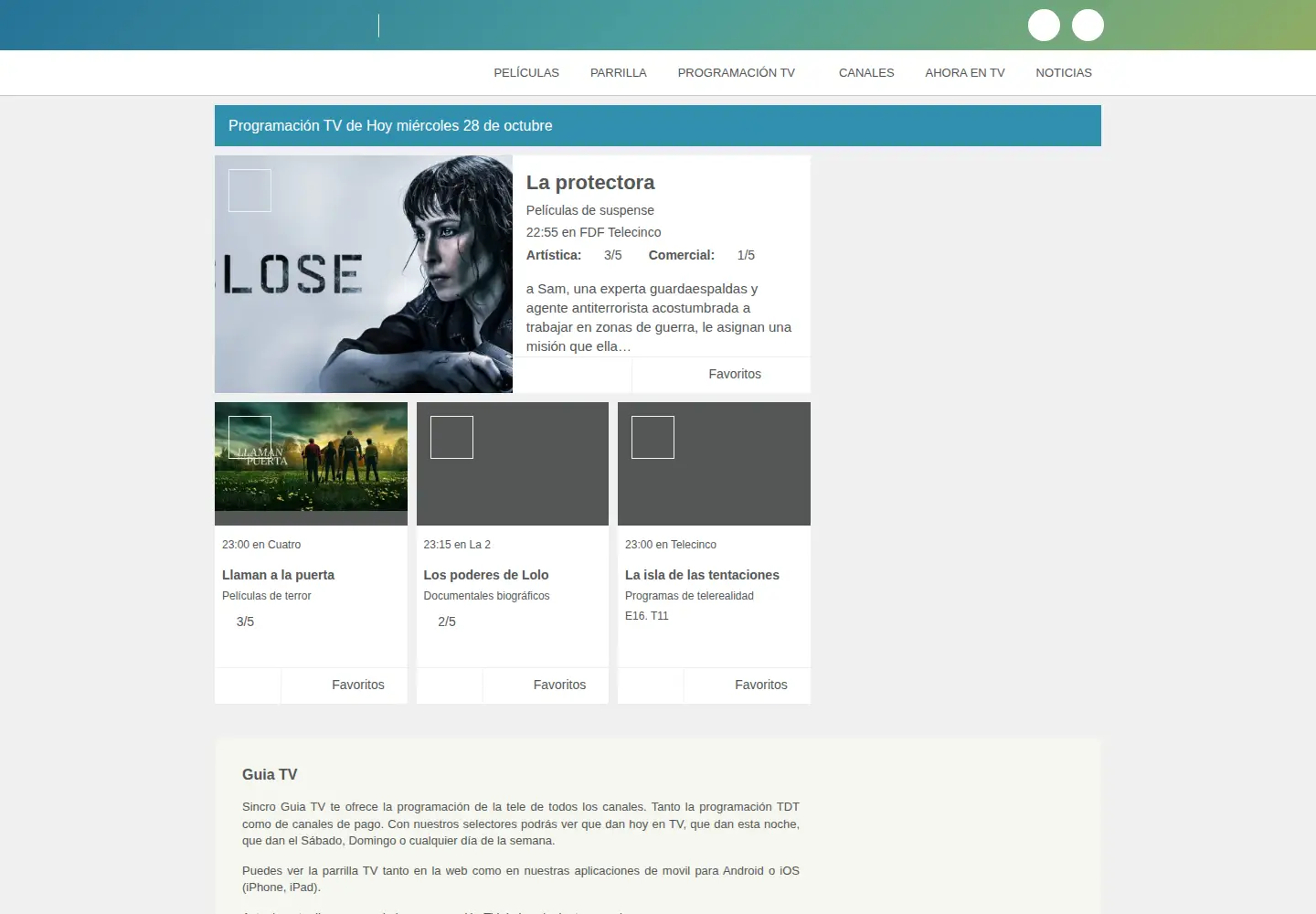This screenshot has height=914, width=1316.
Task: Click the 2/5 rating on Los poderes de Lolo
Action: point(447,622)
